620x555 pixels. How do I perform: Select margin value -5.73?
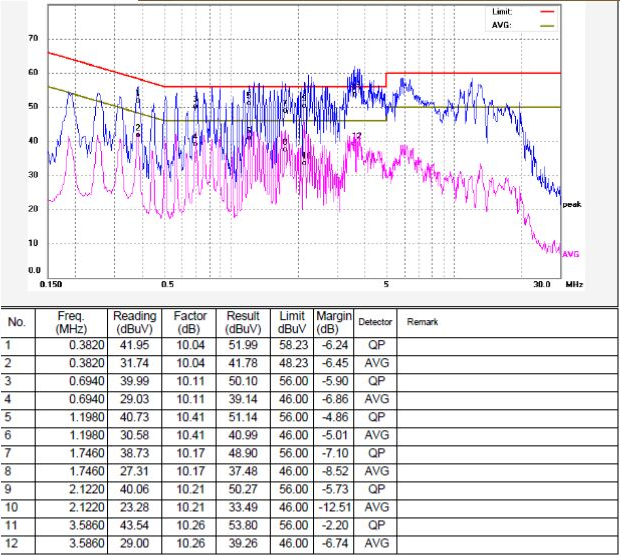click(335, 489)
